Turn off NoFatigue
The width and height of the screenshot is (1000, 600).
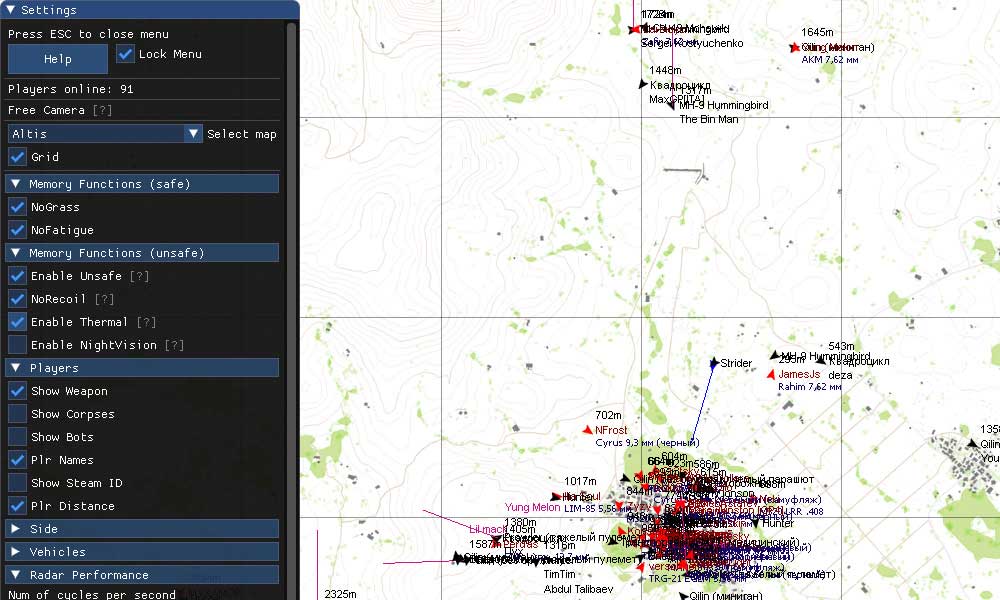(17, 230)
